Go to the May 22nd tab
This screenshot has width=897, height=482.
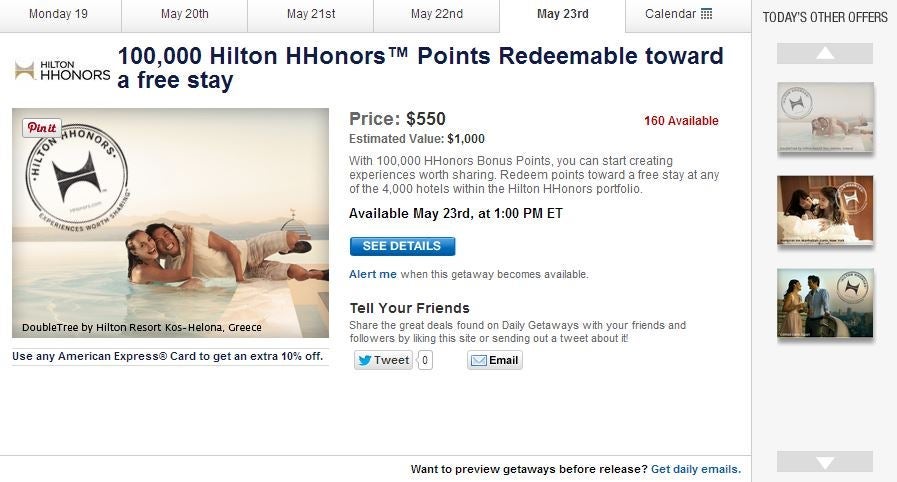(436, 14)
